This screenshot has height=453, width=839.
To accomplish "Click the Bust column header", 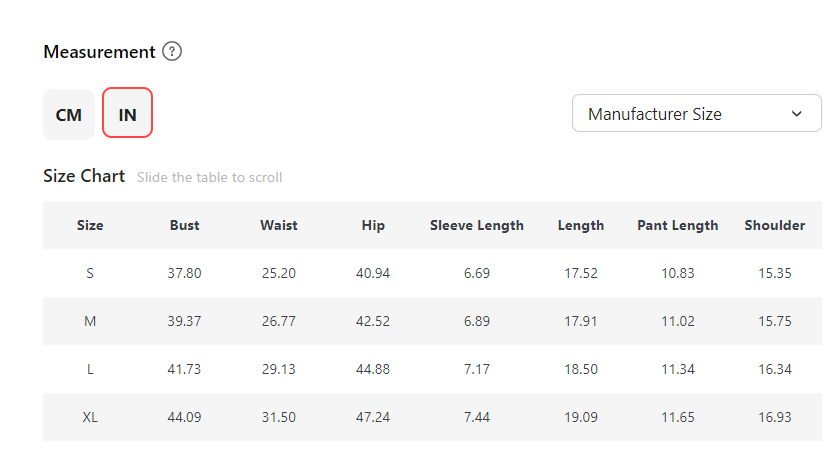I will click(x=184, y=226).
